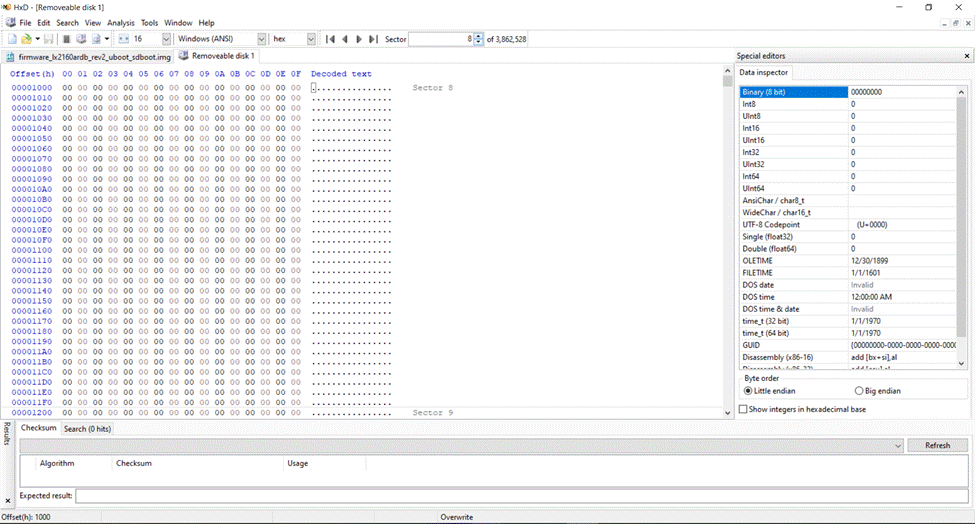Select the Data inspector tab
The height and width of the screenshot is (524, 975).
[764, 73]
